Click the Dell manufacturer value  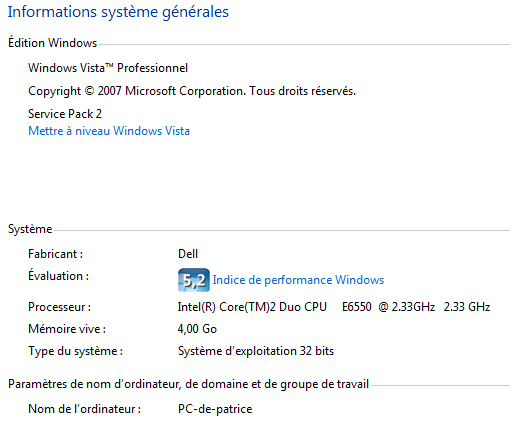[x=188, y=254]
